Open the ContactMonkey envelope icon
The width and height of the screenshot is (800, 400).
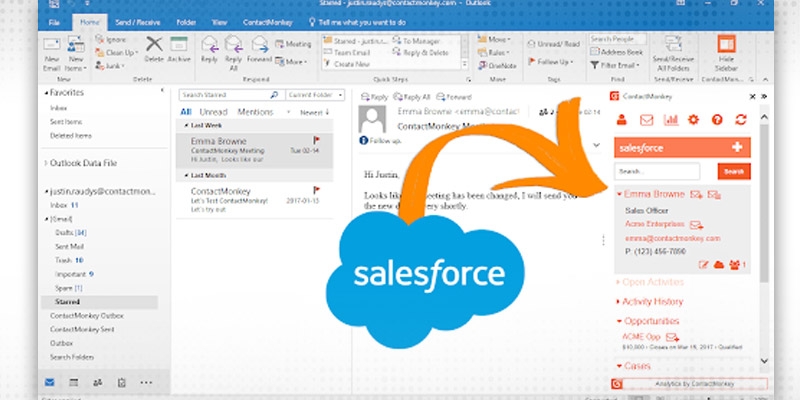pyautogui.click(x=646, y=120)
